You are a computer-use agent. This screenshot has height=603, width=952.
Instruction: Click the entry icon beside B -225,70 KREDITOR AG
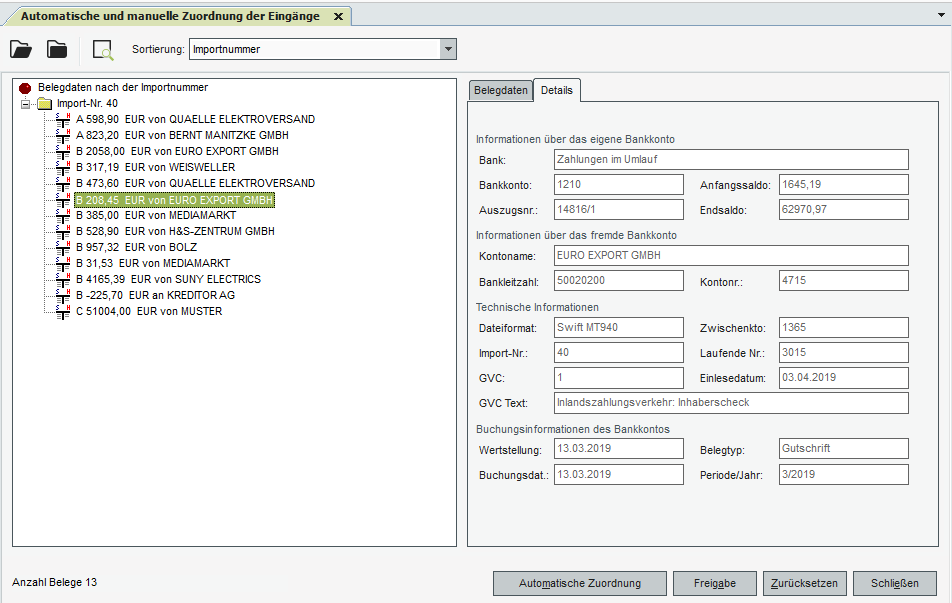tap(63, 296)
